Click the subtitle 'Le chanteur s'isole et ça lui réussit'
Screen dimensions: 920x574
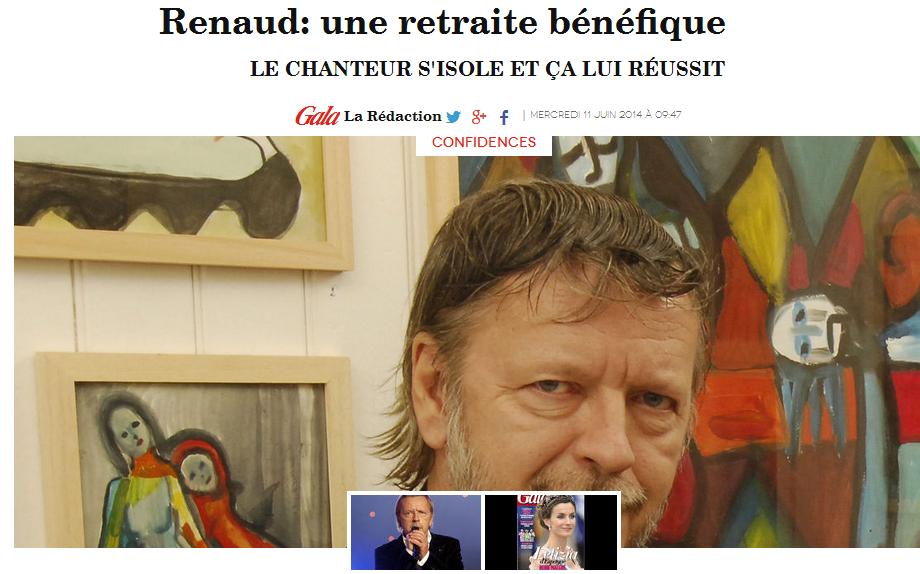488,69
